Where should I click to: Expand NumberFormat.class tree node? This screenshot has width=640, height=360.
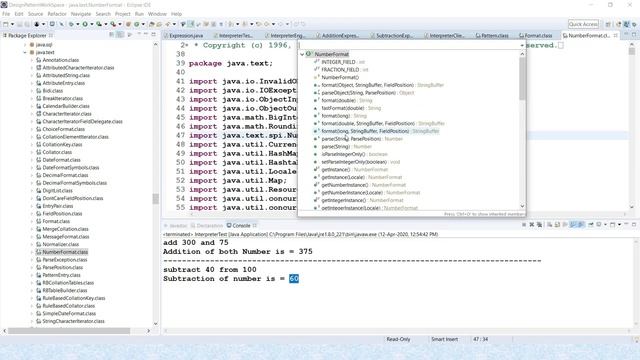click(32, 252)
